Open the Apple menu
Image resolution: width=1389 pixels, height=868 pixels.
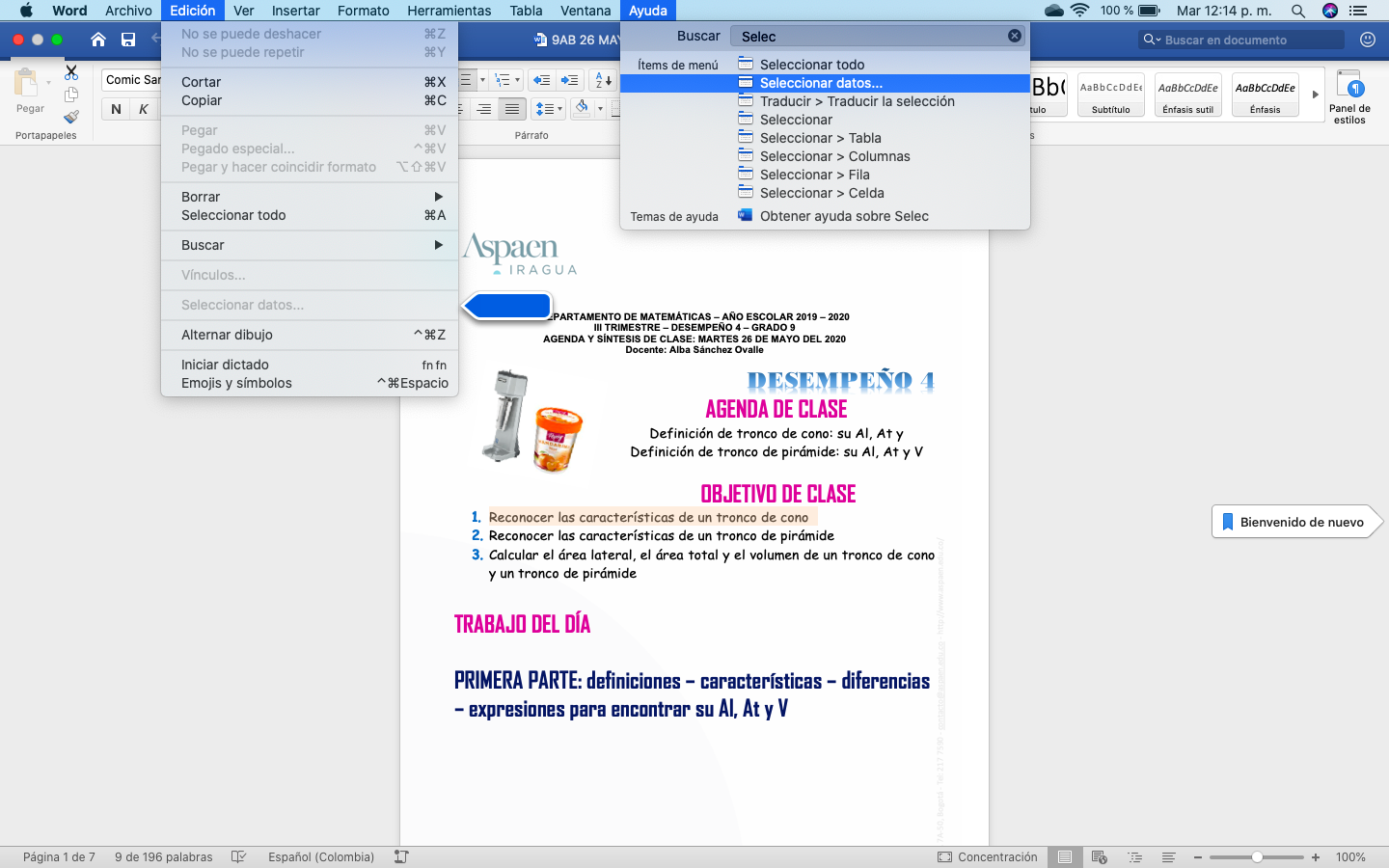click(x=26, y=11)
